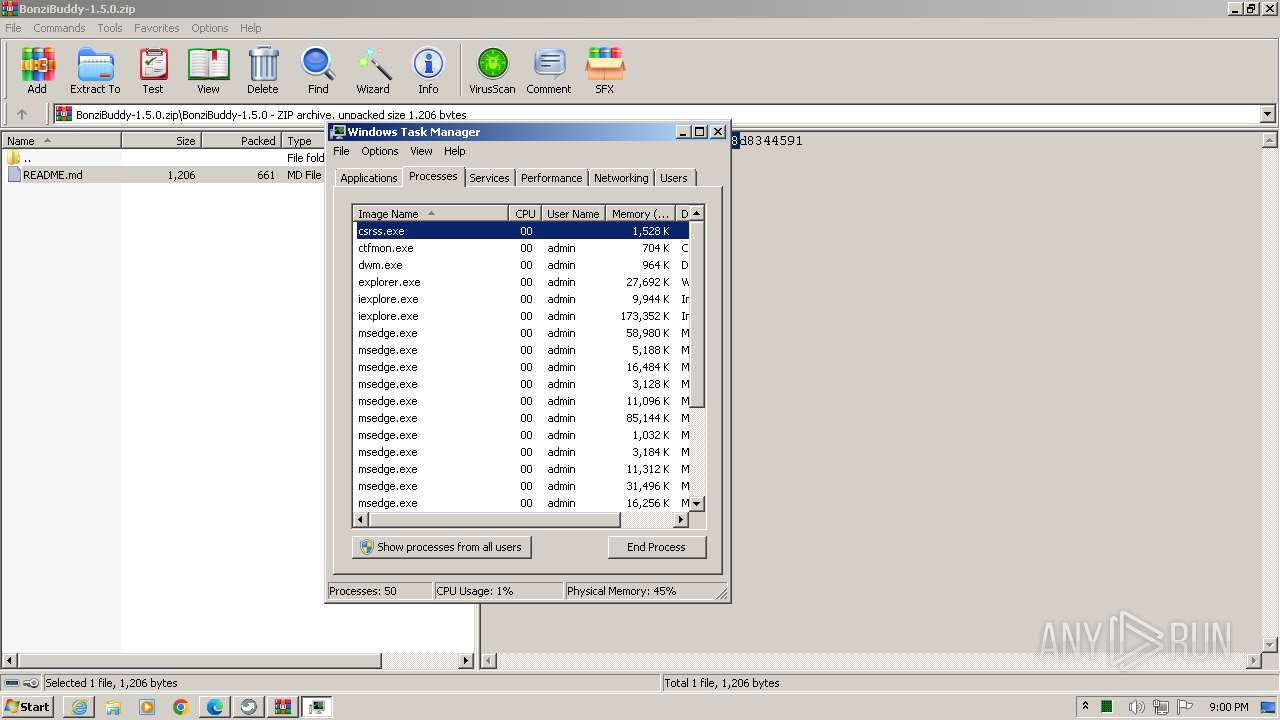Image resolution: width=1280 pixels, height=720 pixels.
Task: Click the SFX toolbar icon
Action: pos(604,70)
